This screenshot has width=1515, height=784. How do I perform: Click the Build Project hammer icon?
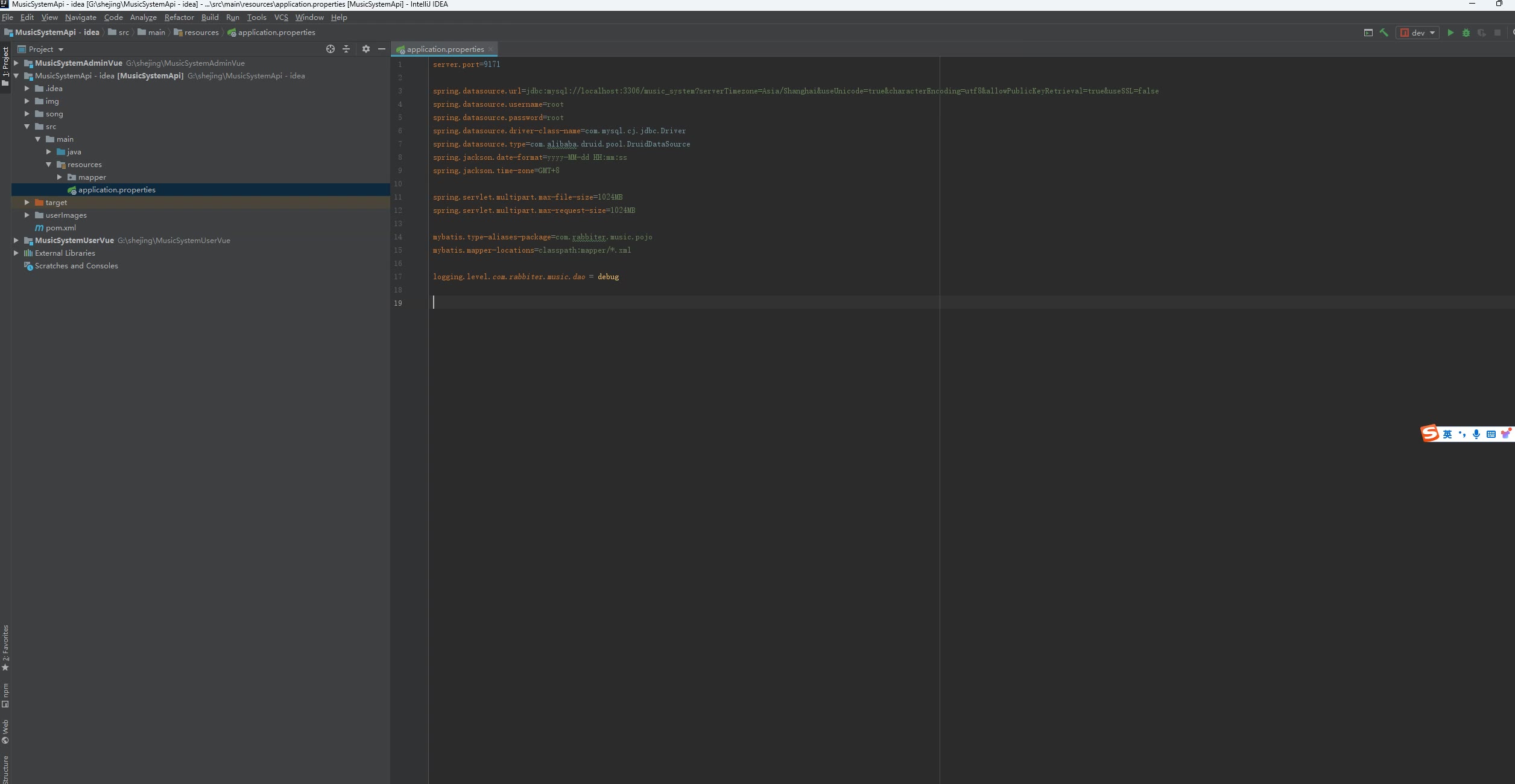coord(1384,33)
